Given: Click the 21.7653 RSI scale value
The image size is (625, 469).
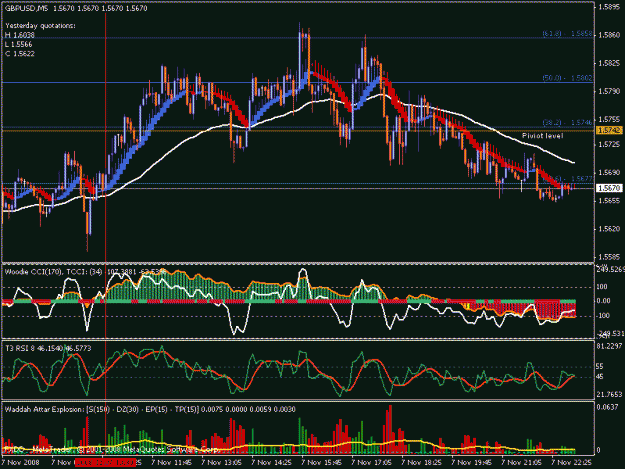Looking at the screenshot, I should point(609,394).
